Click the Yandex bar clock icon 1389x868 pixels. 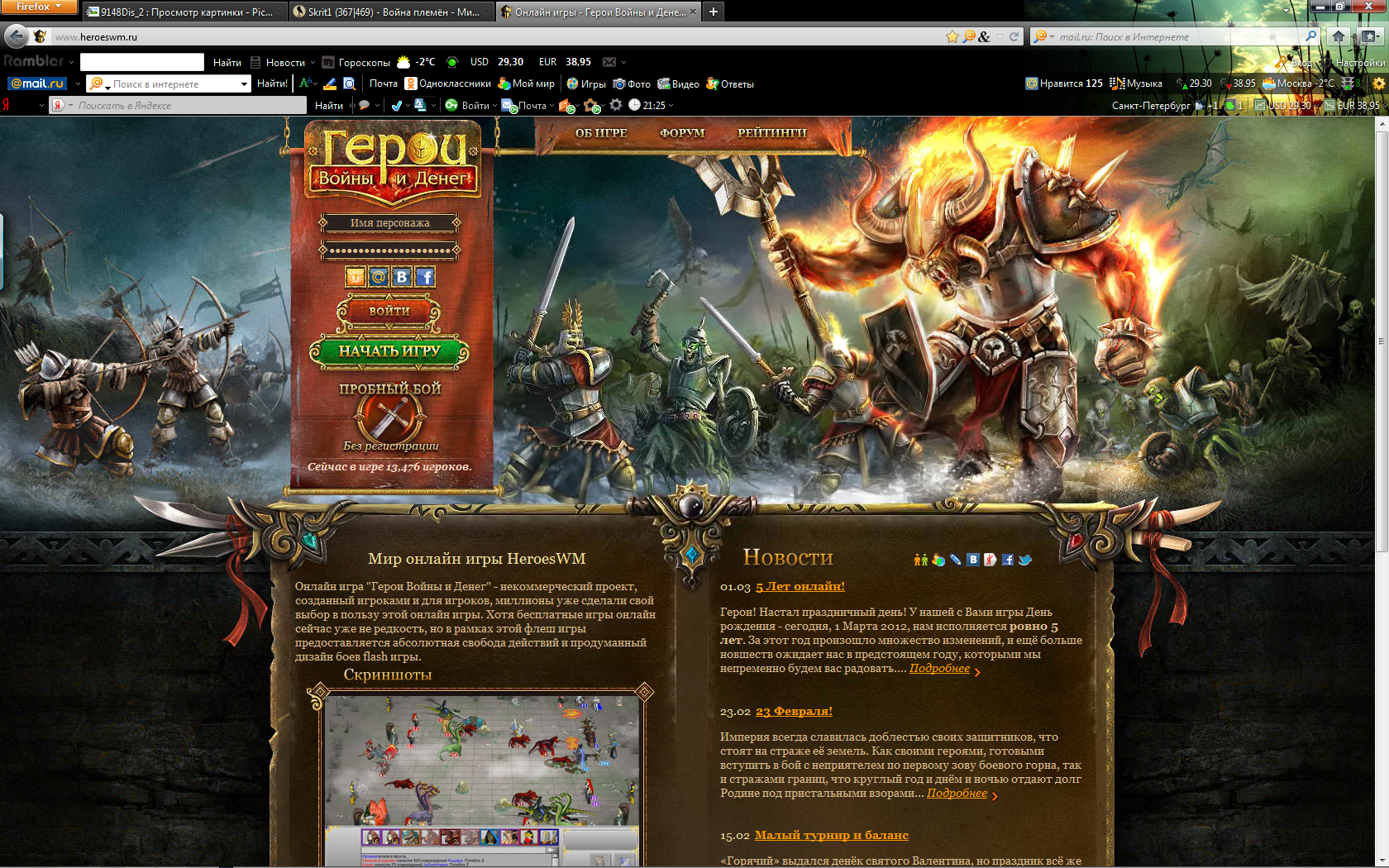[634, 105]
